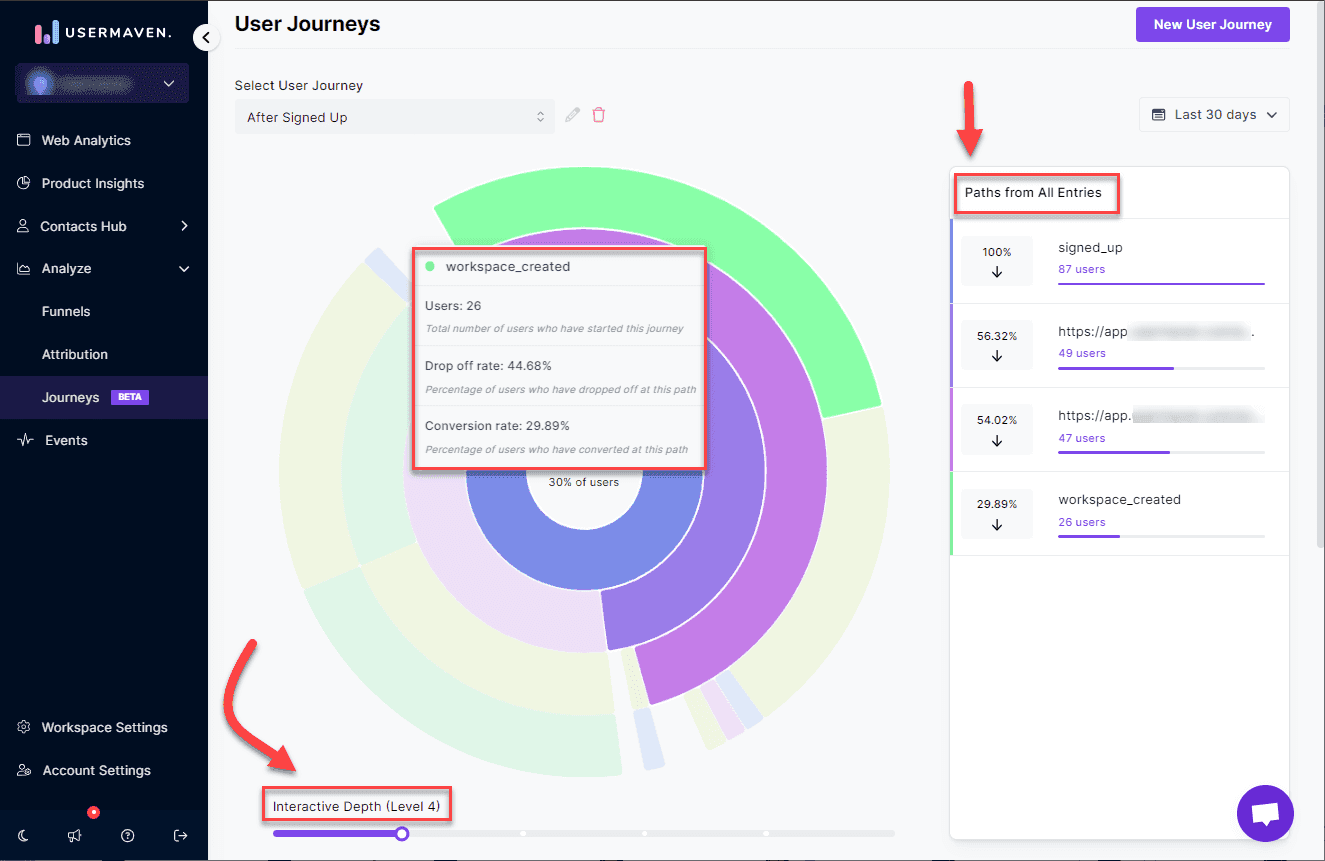Open the After Signed Up journey selector
The image size is (1325, 861).
395,117
